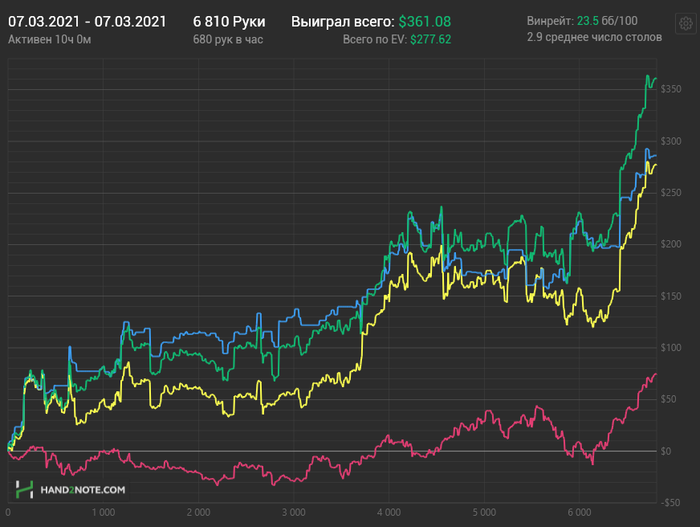
Task: Click "2.9 среднее число столов" text
Action: [x=594, y=37]
